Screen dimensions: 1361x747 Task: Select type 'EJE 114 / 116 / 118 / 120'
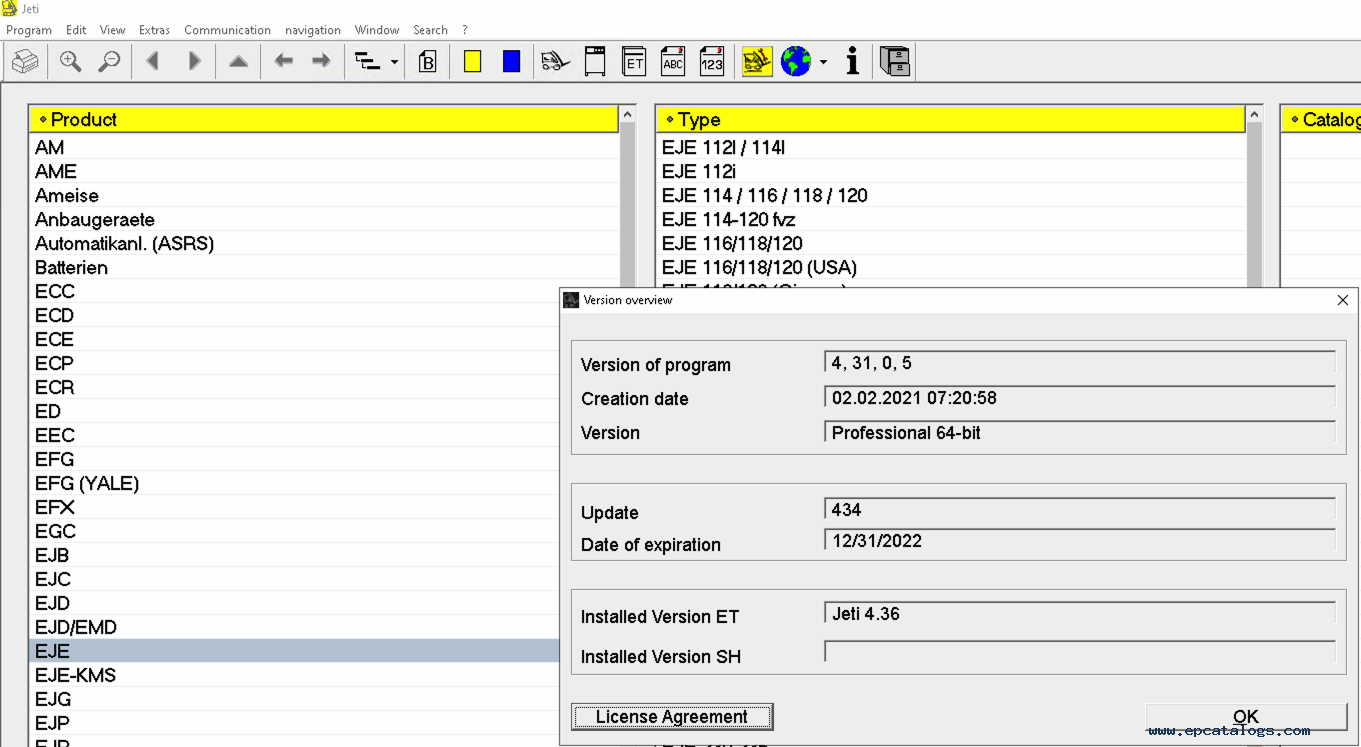point(950,195)
